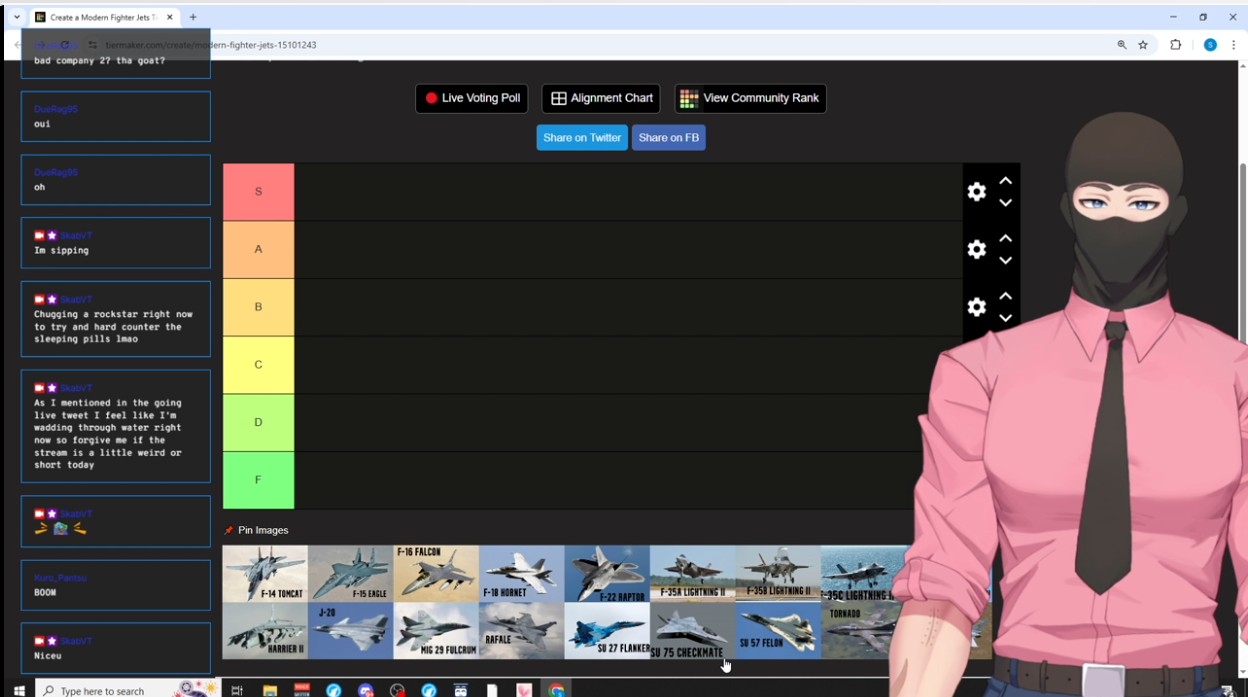Click the gear icon on B tier
This screenshot has width=1248, height=697.
(x=976, y=307)
